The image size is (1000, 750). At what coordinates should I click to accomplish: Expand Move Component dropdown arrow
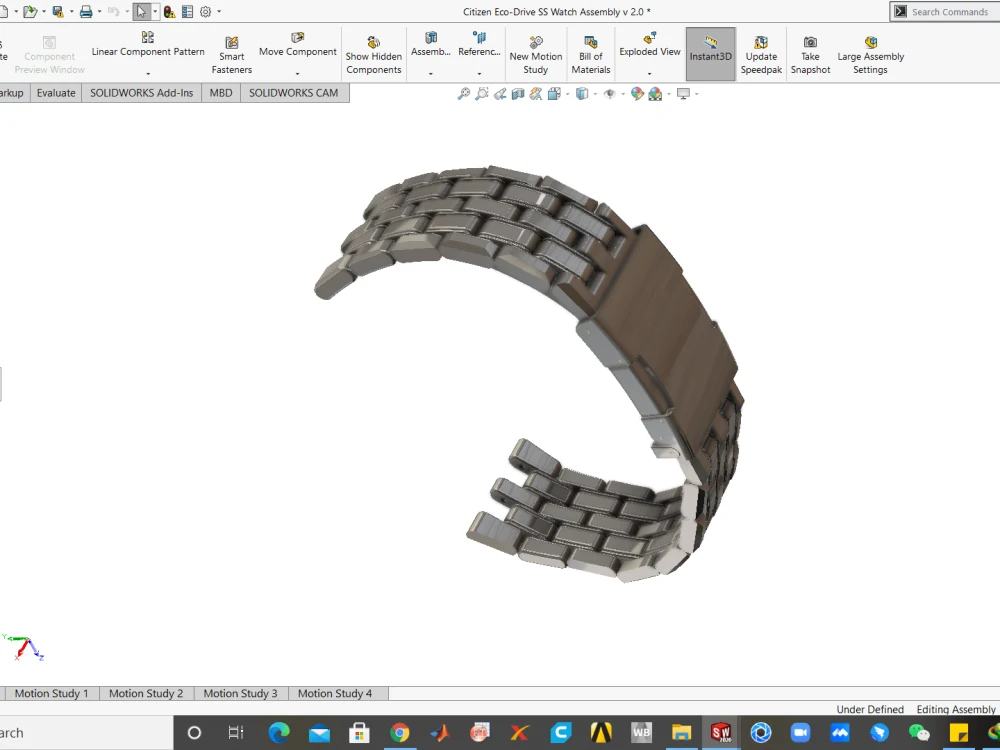click(x=297, y=73)
